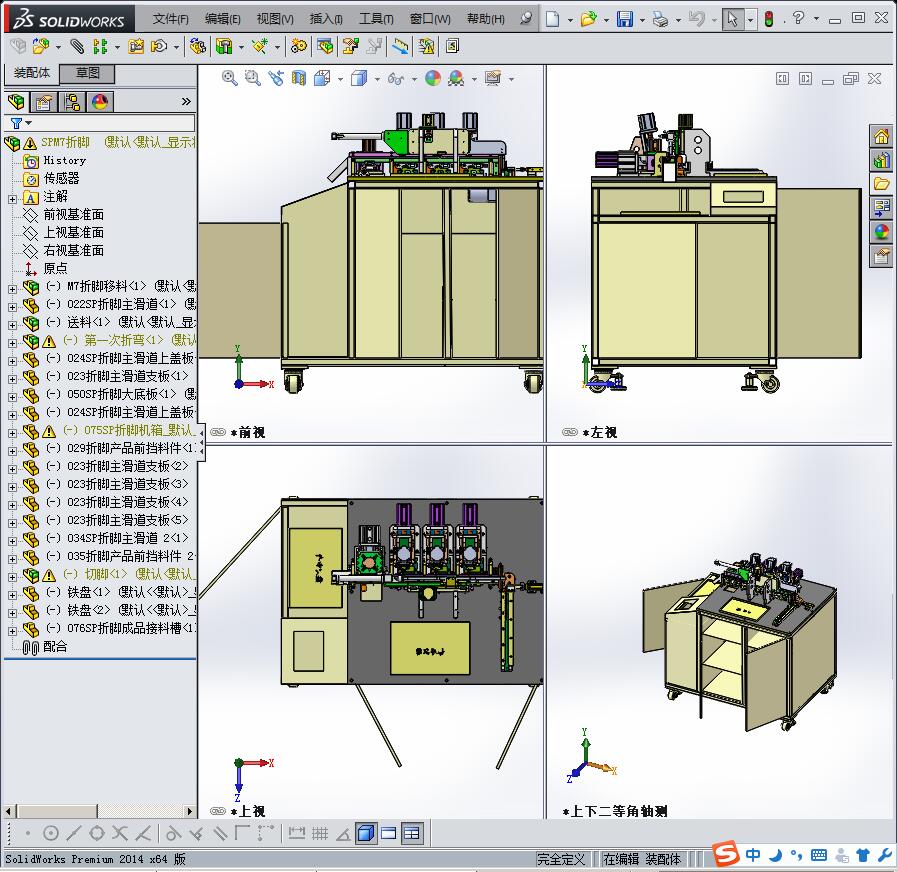Toggle the link views icon beside 上视
The image size is (897, 872).
coord(218,811)
